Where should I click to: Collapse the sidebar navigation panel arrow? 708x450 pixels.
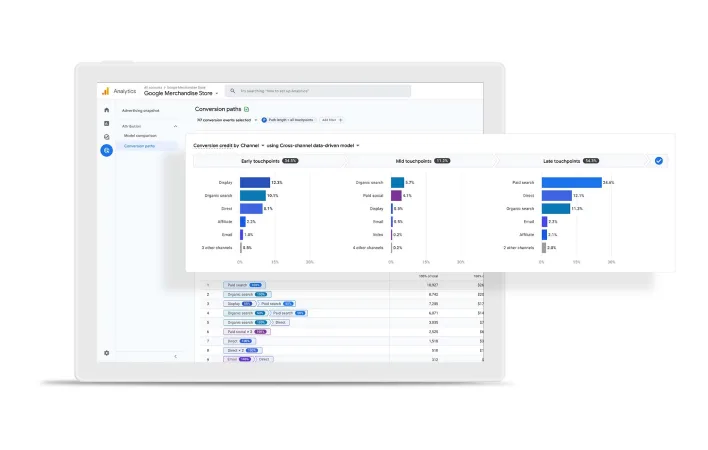[x=175, y=357]
